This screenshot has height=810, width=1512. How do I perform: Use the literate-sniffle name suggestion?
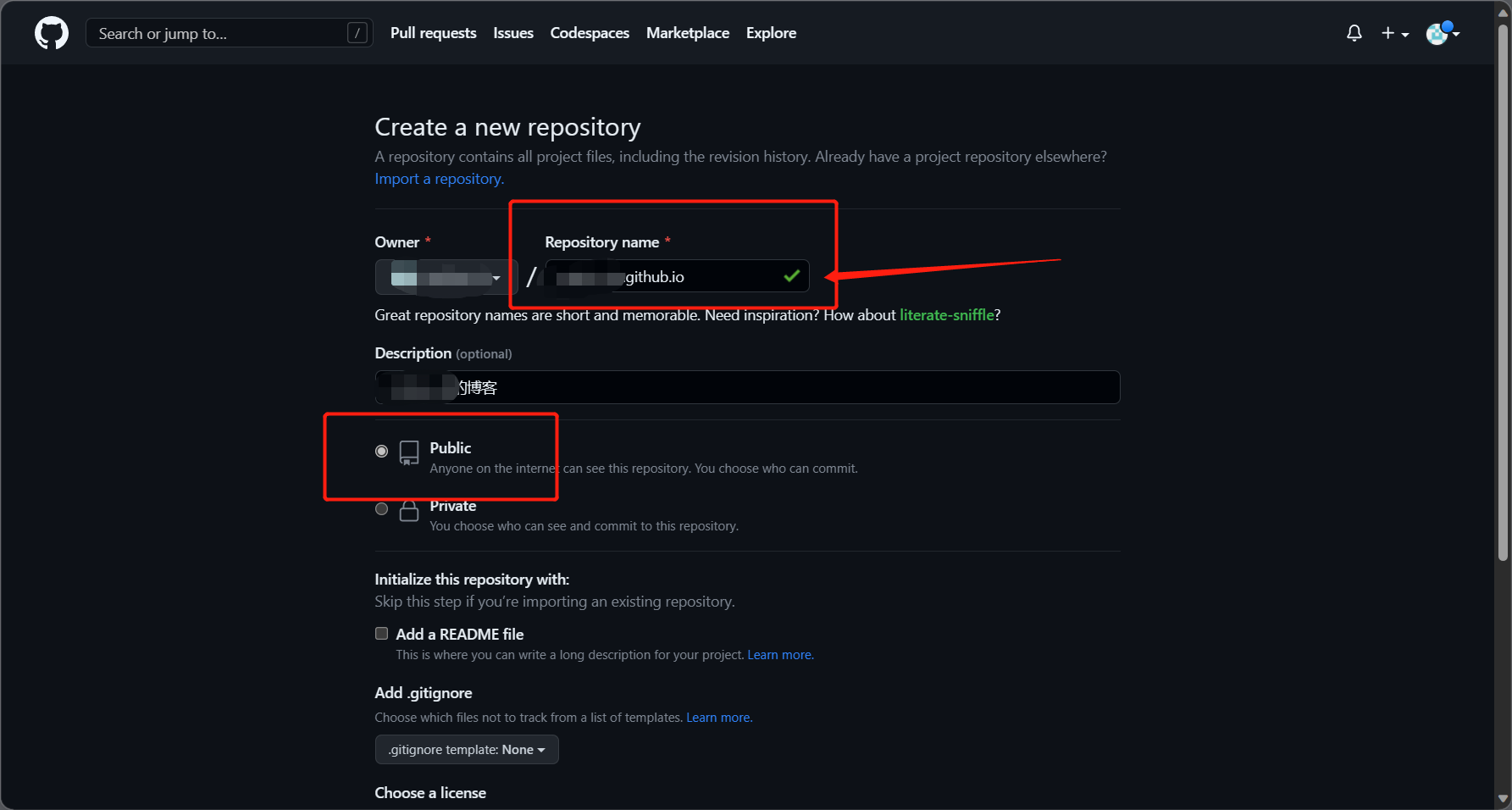tap(947, 315)
